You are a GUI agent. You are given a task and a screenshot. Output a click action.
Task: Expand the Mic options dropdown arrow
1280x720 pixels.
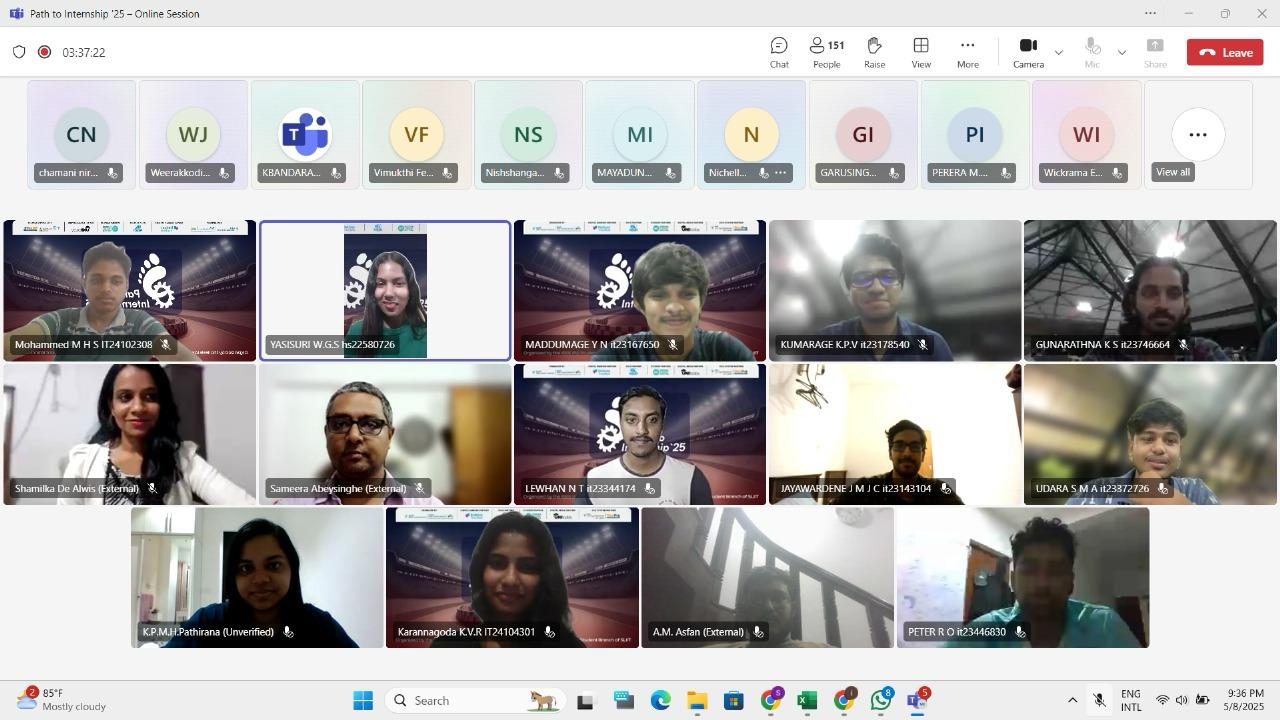pyautogui.click(x=1122, y=52)
